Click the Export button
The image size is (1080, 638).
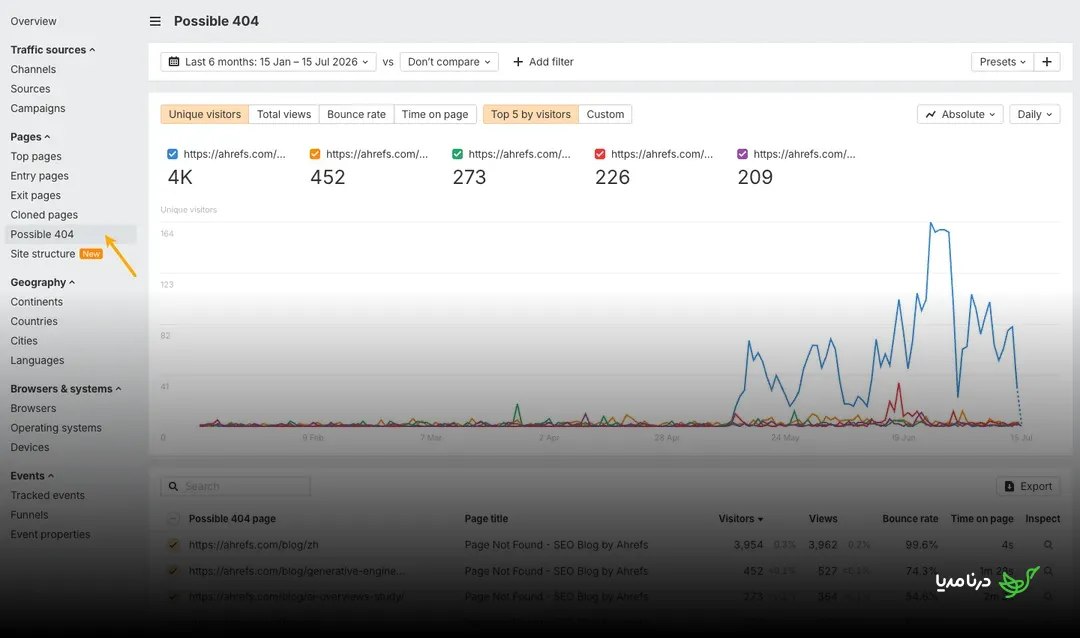pos(1028,486)
